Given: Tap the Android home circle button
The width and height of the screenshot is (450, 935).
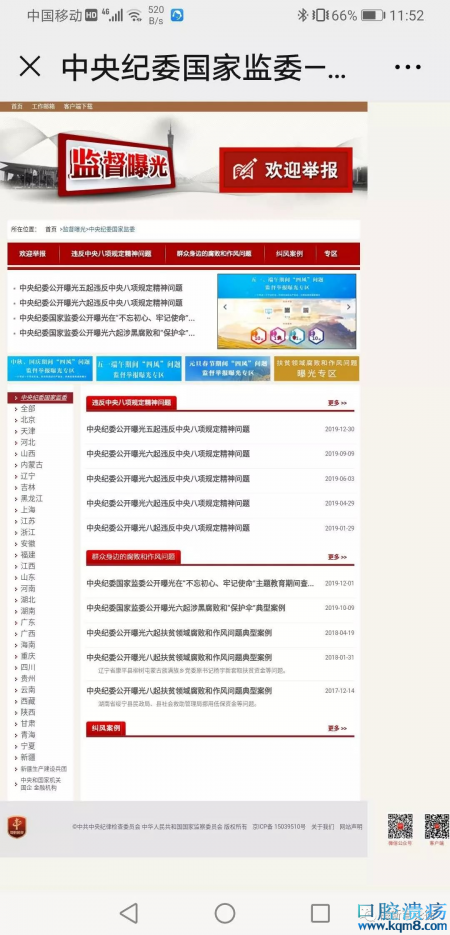Looking at the screenshot, I should coord(225,912).
